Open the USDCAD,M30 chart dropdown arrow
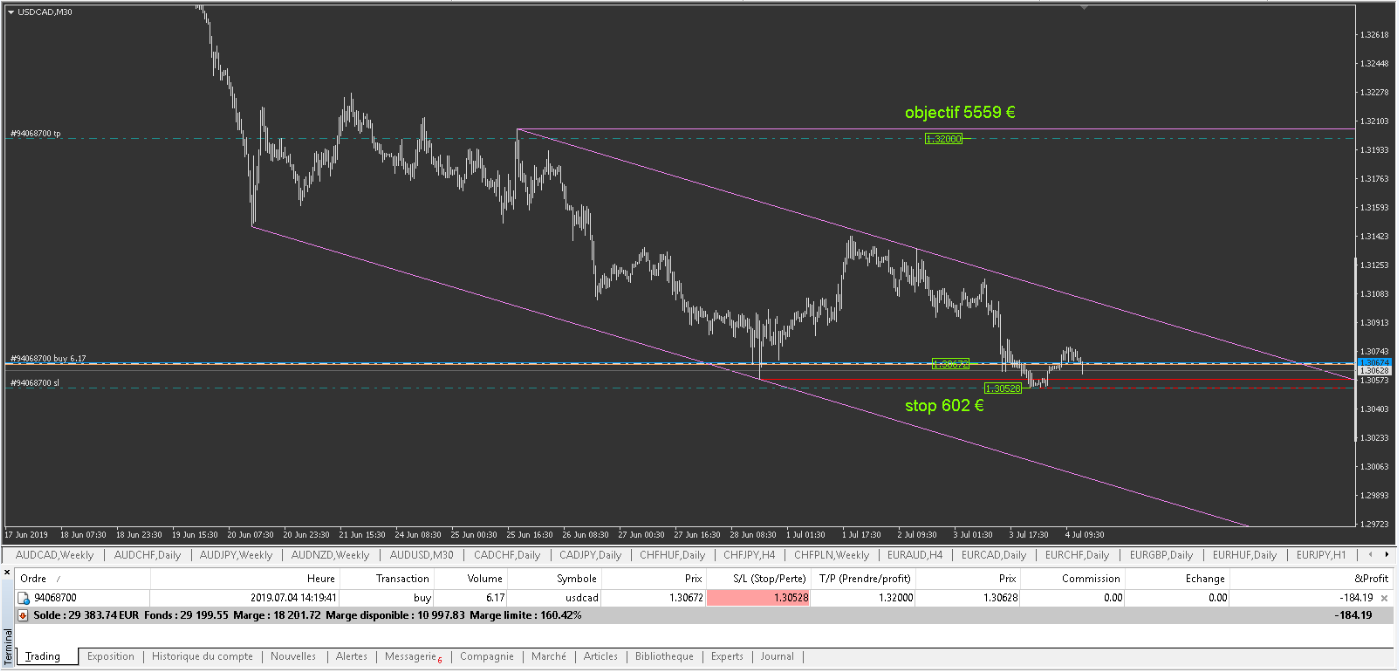The width and height of the screenshot is (1399, 671). [11, 12]
